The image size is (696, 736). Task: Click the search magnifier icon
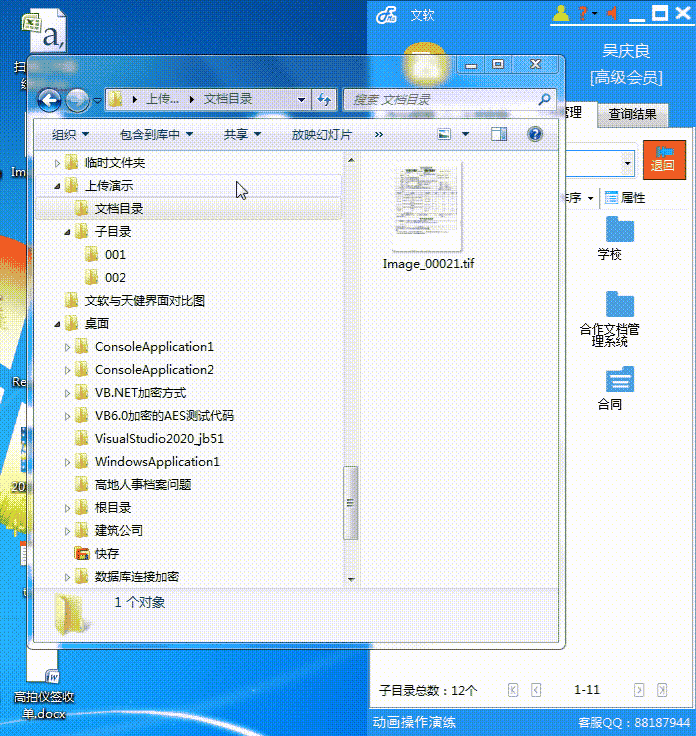tap(544, 99)
